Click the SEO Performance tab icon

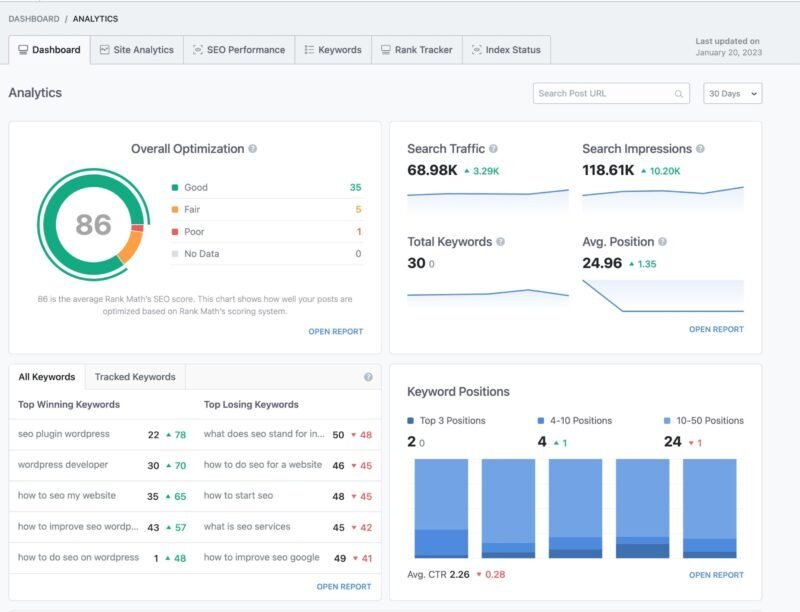(x=197, y=49)
